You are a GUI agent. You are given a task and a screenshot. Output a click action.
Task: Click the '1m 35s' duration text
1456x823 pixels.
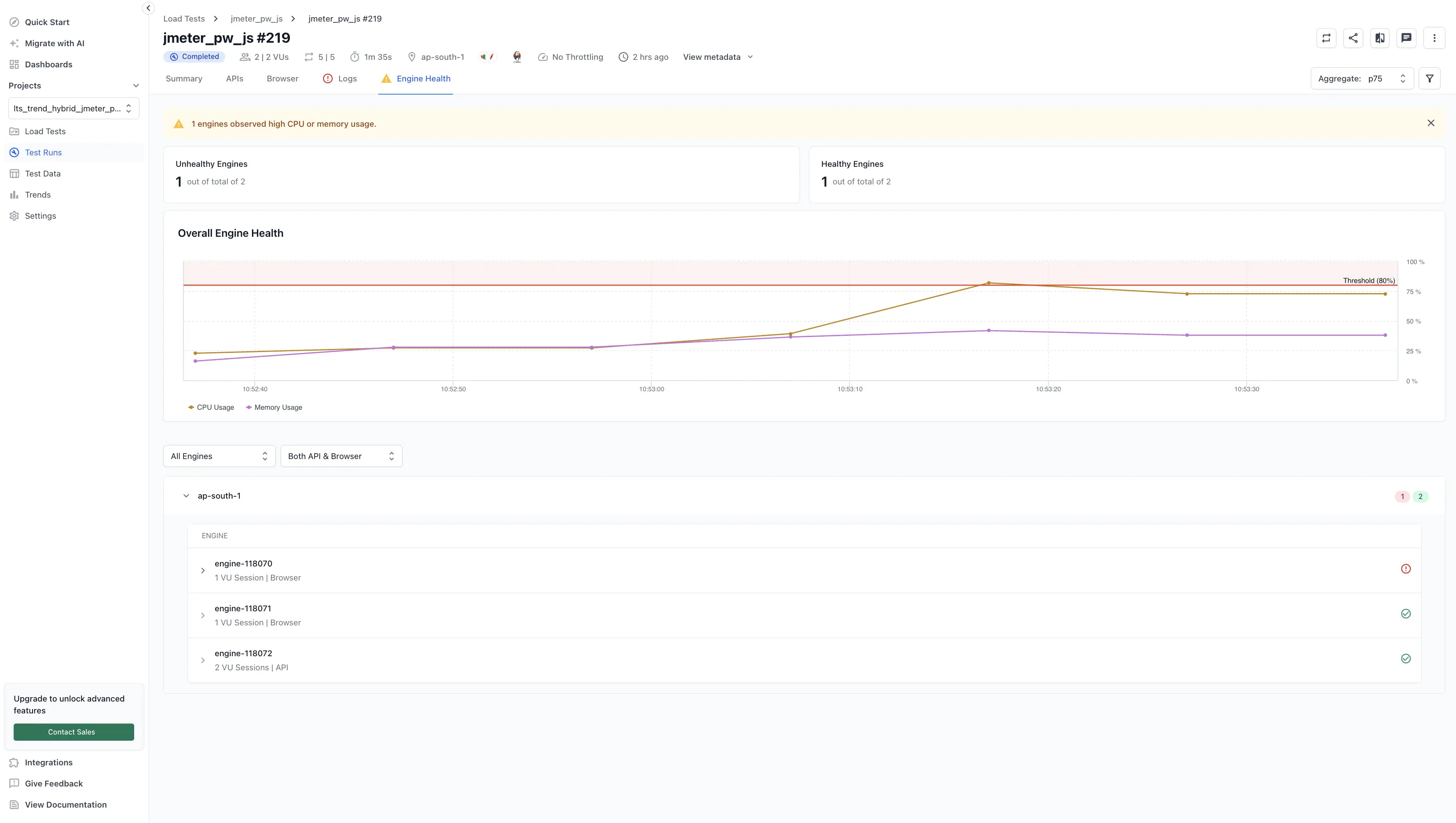377,57
